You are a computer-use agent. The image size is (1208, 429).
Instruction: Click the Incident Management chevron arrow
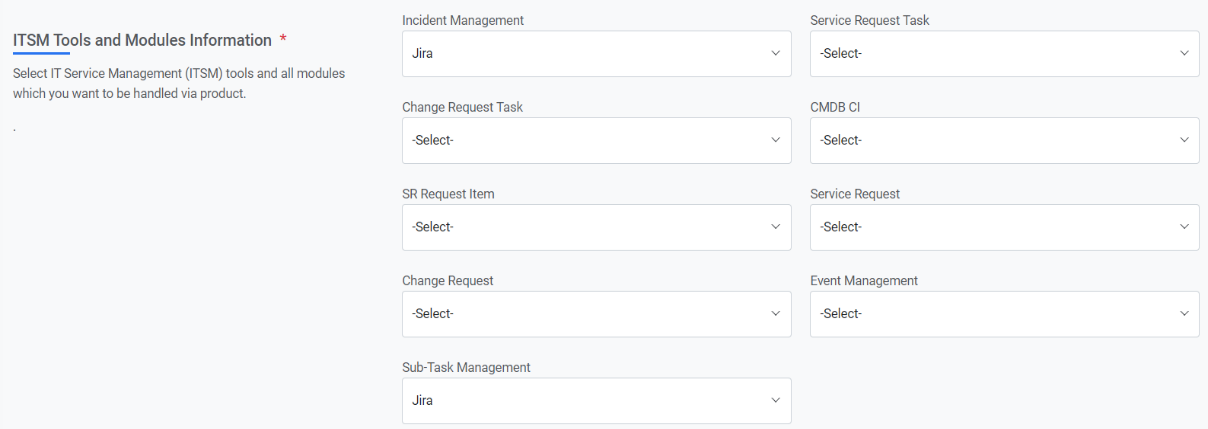pos(775,53)
